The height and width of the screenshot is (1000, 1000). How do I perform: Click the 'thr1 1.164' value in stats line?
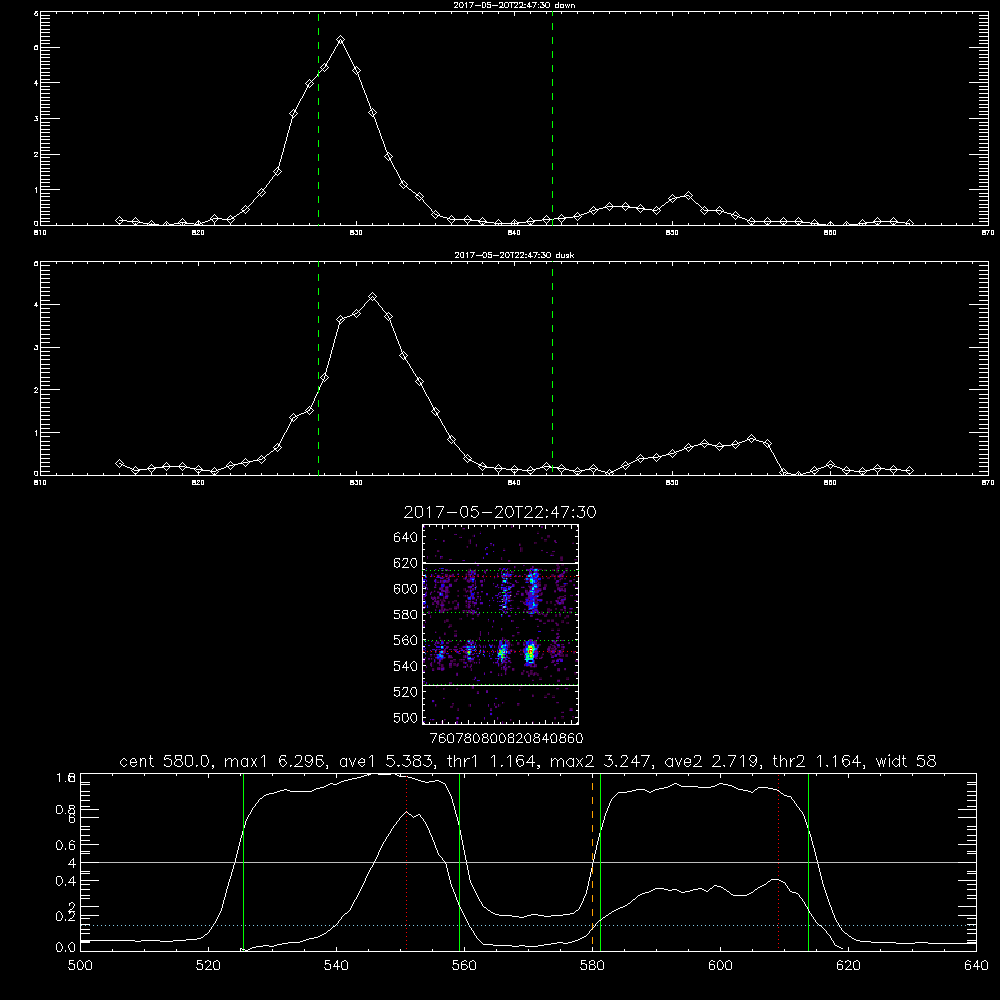pyautogui.click(x=490, y=761)
